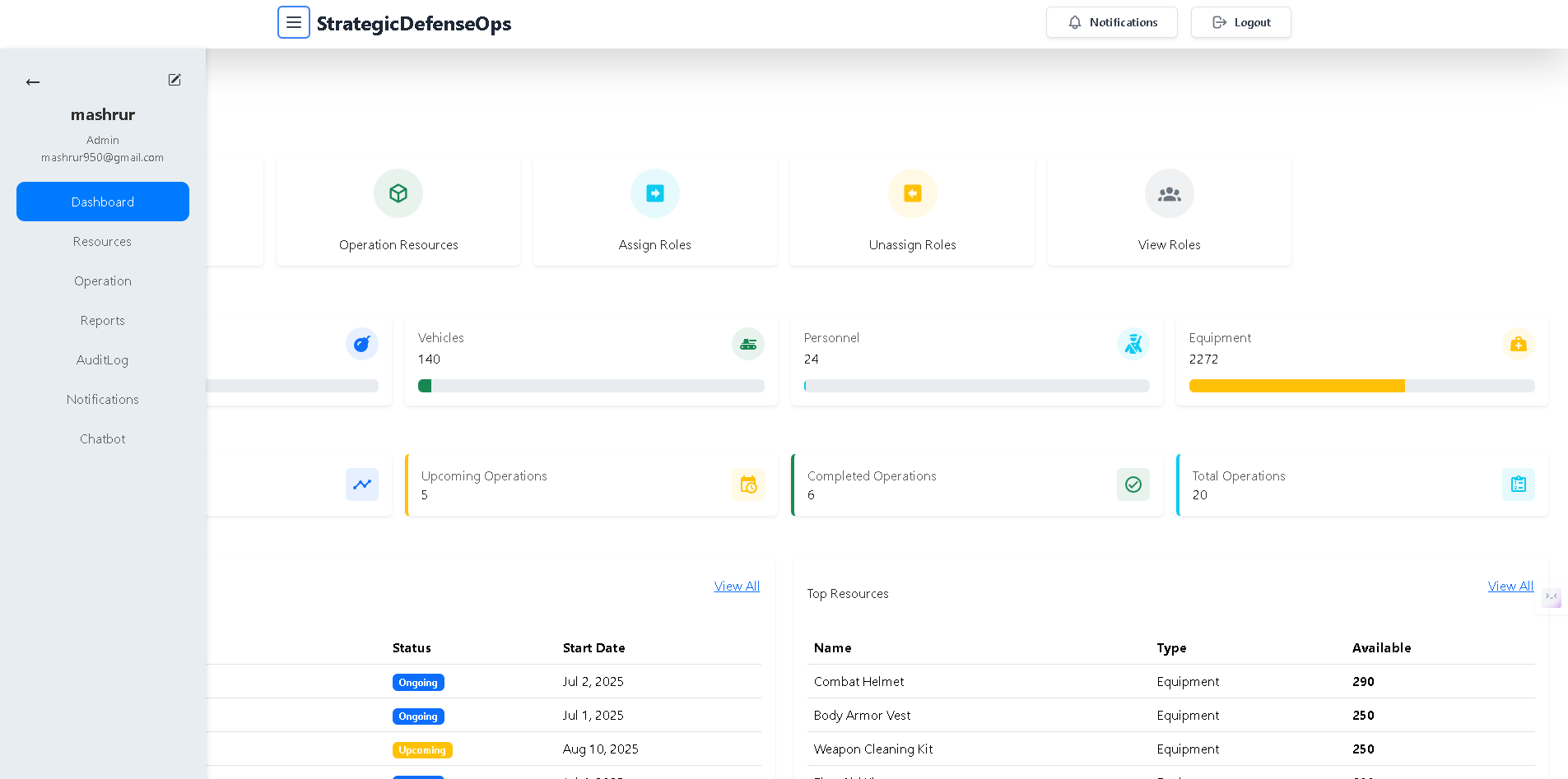1568x779 pixels.
Task: Click the View Roles people icon
Action: pos(1170,193)
